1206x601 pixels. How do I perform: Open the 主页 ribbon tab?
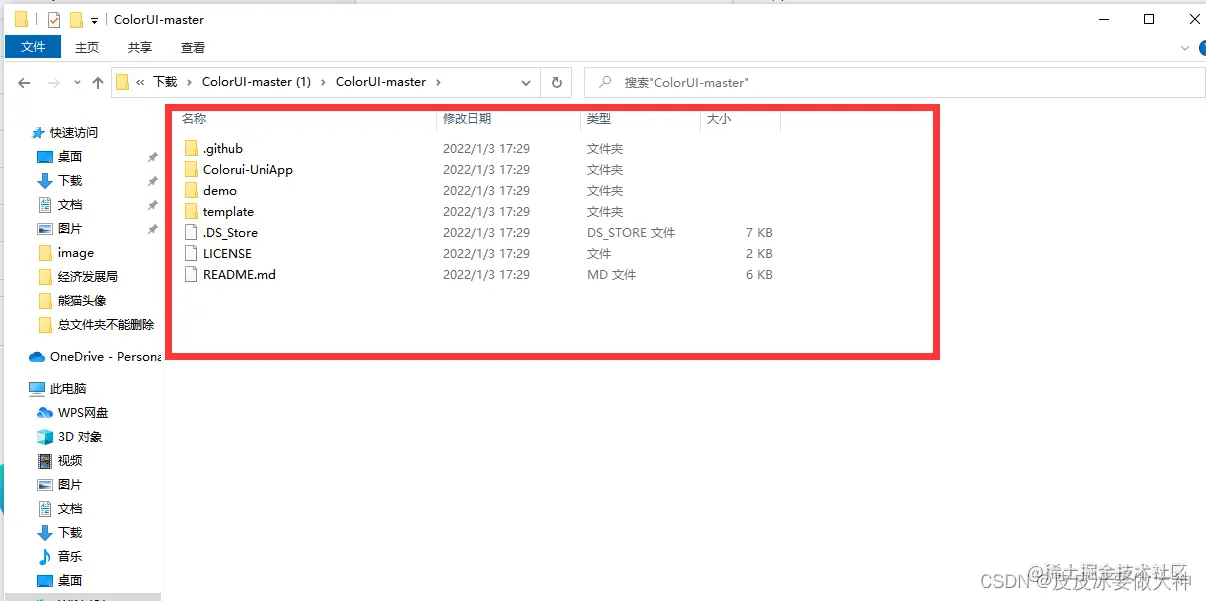87,47
